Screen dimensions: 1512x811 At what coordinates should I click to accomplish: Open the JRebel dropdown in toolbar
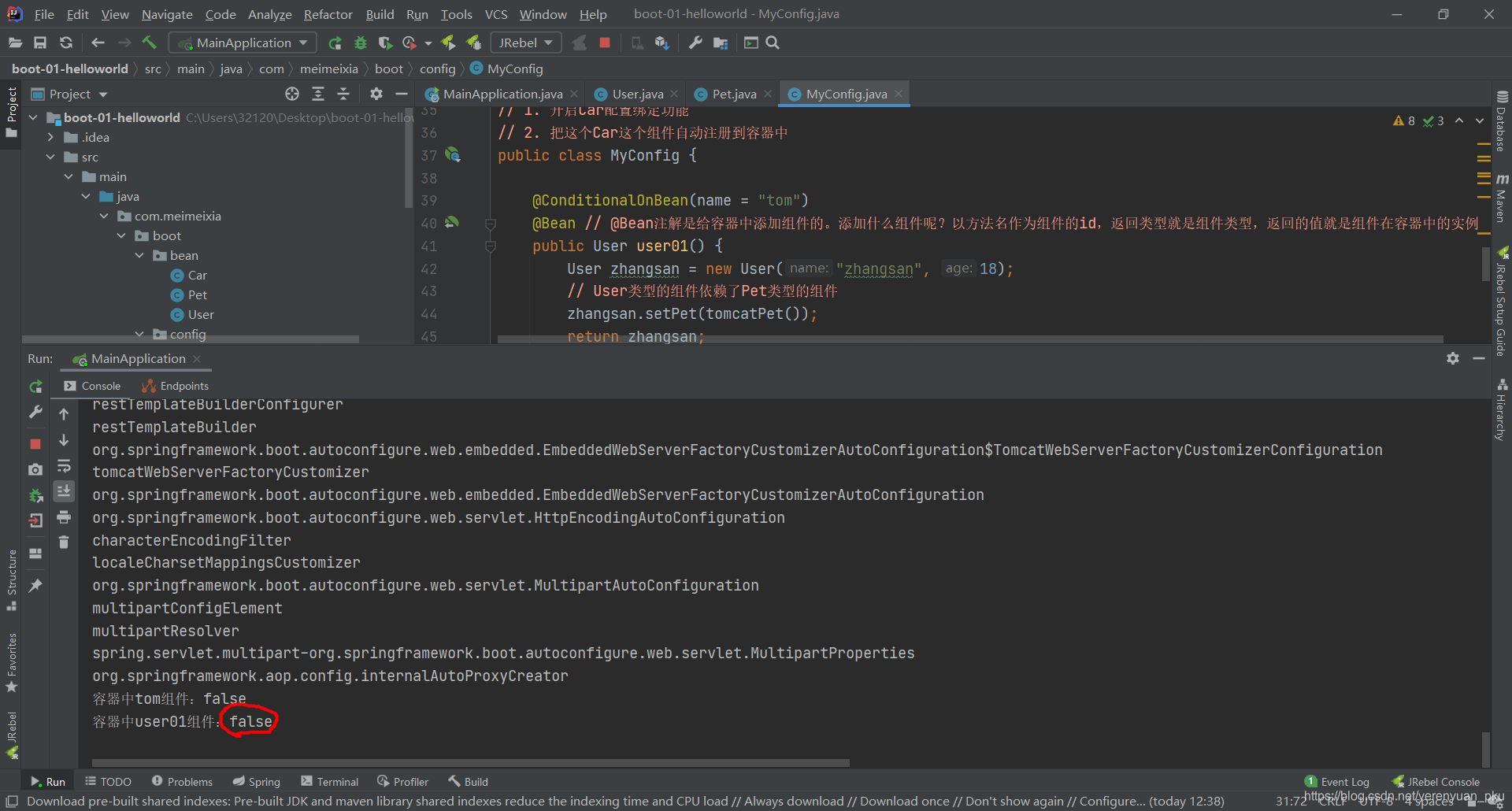(526, 43)
